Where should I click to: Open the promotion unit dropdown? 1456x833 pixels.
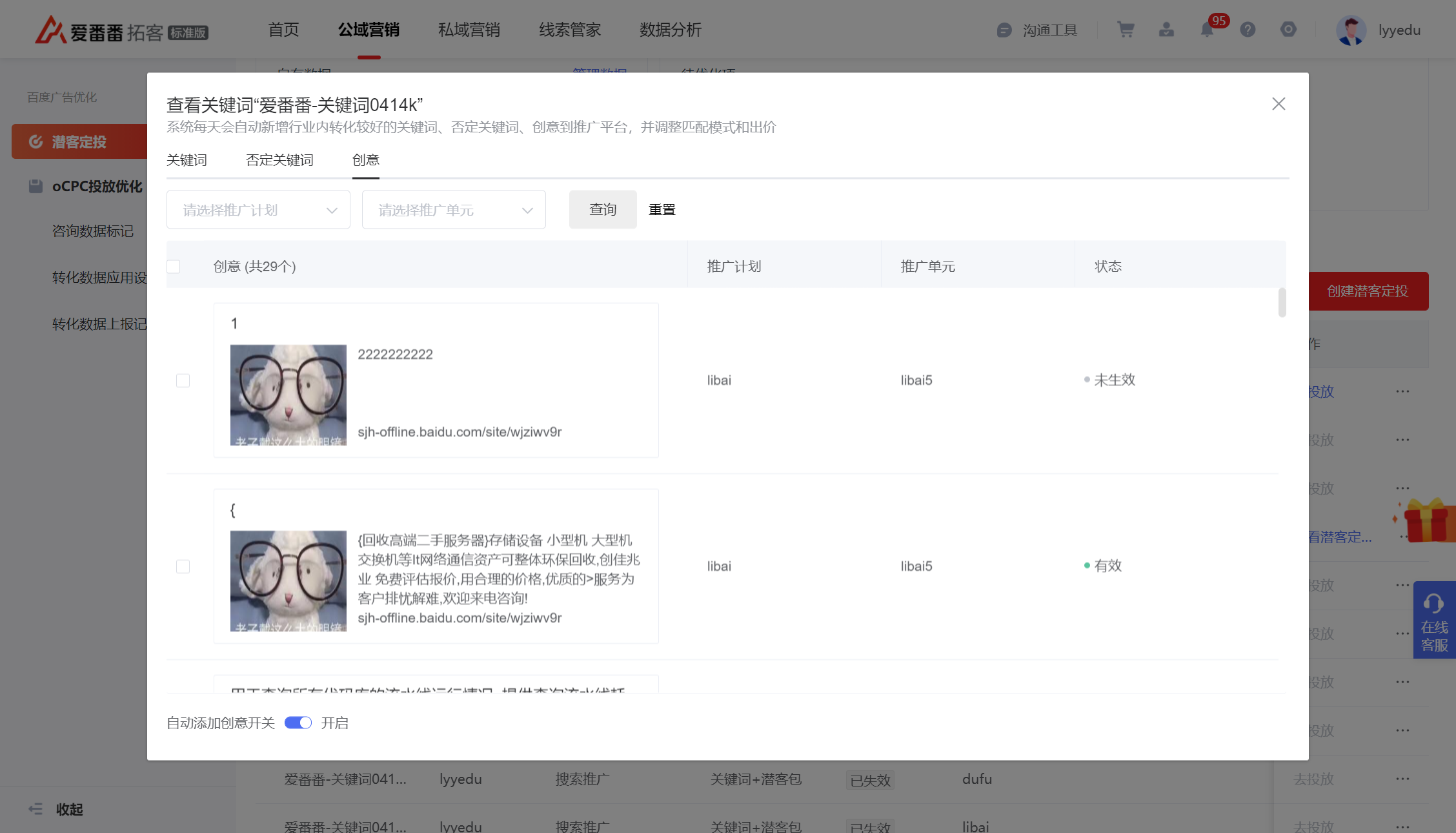click(x=454, y=209)
